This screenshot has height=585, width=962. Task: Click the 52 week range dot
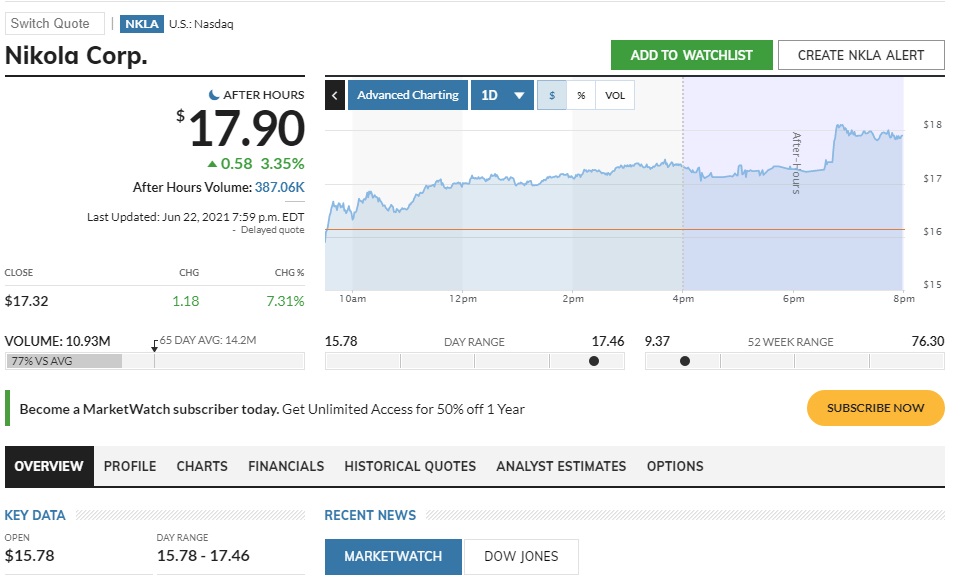click(685, 361)
